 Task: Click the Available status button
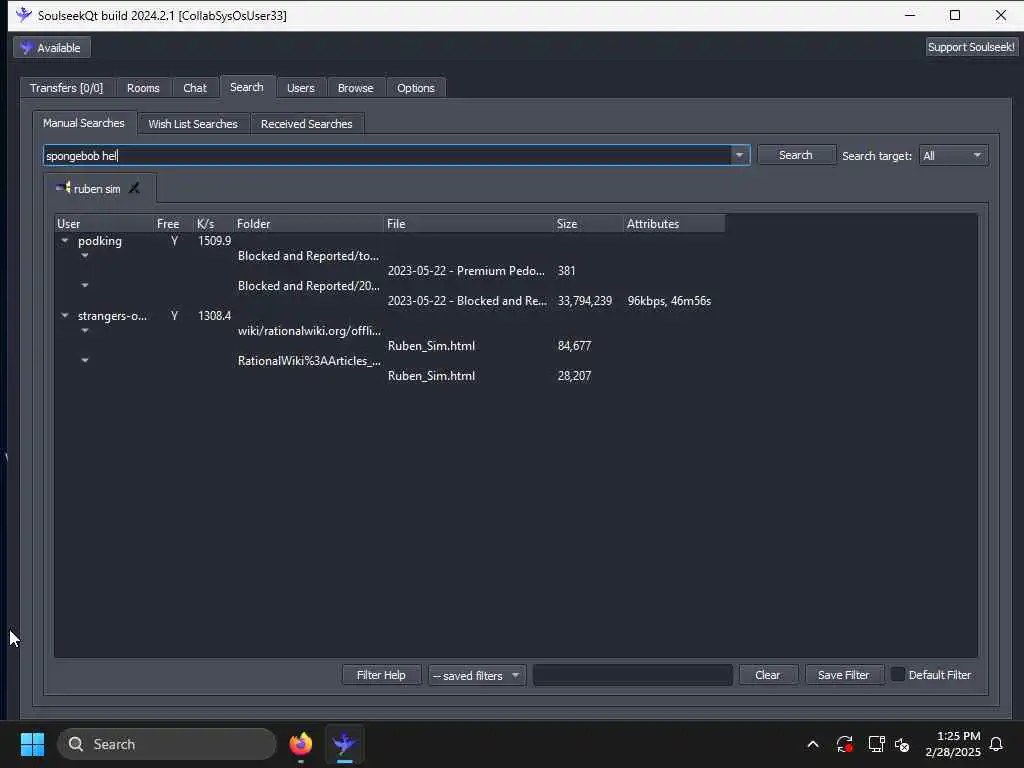[52, 48]
